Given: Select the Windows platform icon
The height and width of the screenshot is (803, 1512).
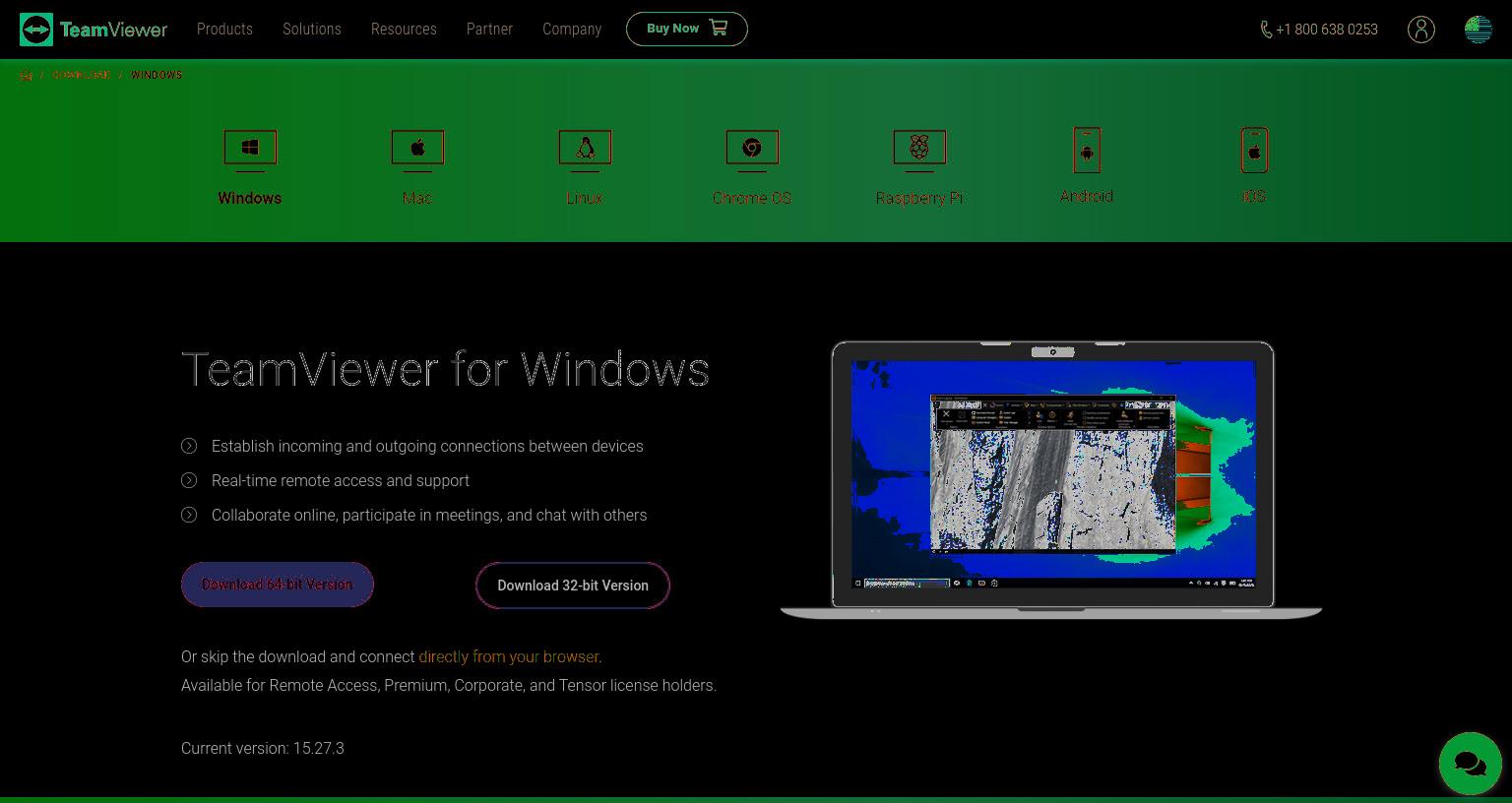Looking at the screenshot, I should pyautogui.click(x=250, y=150).
